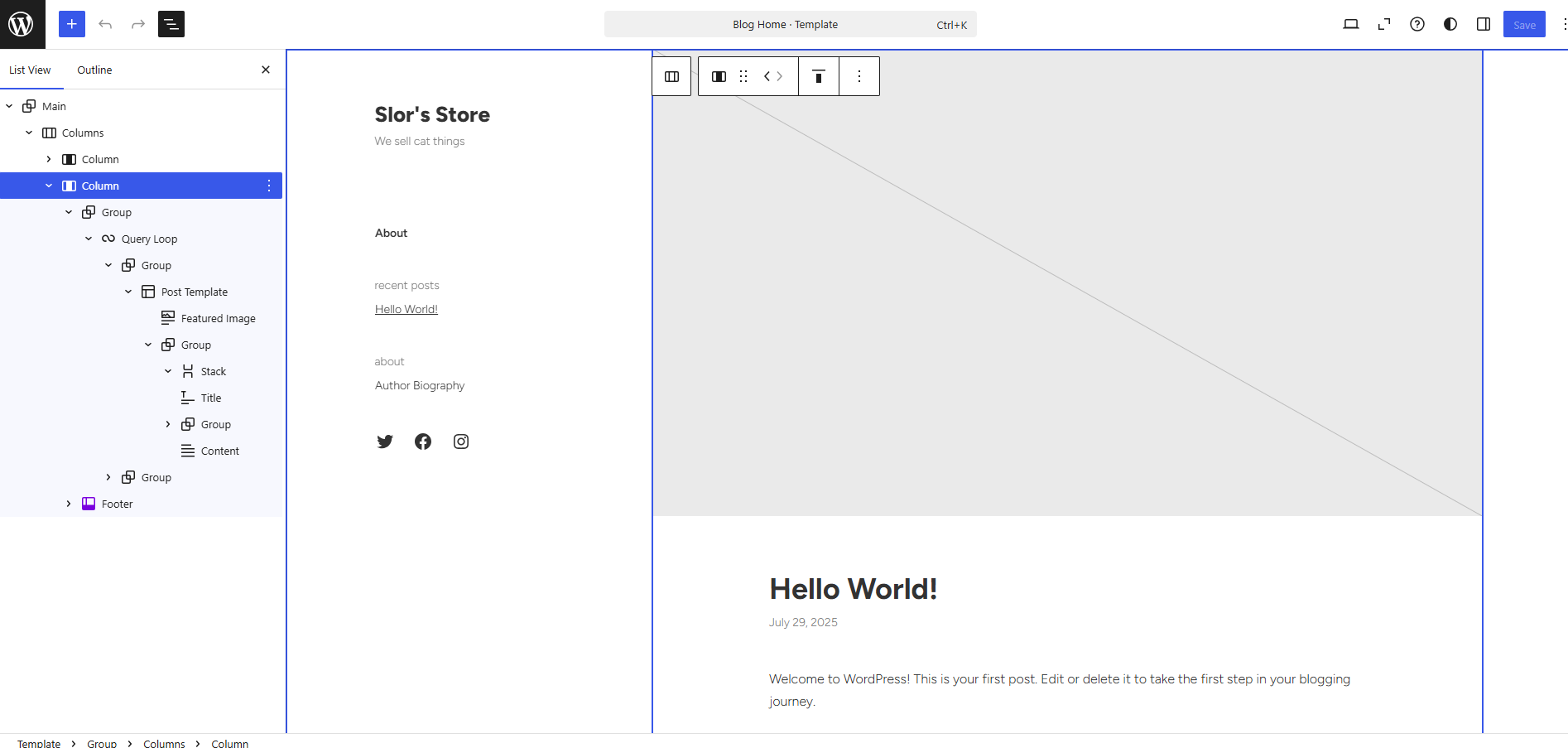This screenshot has width=1568, height=748.
Task: Toggle the Document Overview icon
Action: tap(171, 24)
